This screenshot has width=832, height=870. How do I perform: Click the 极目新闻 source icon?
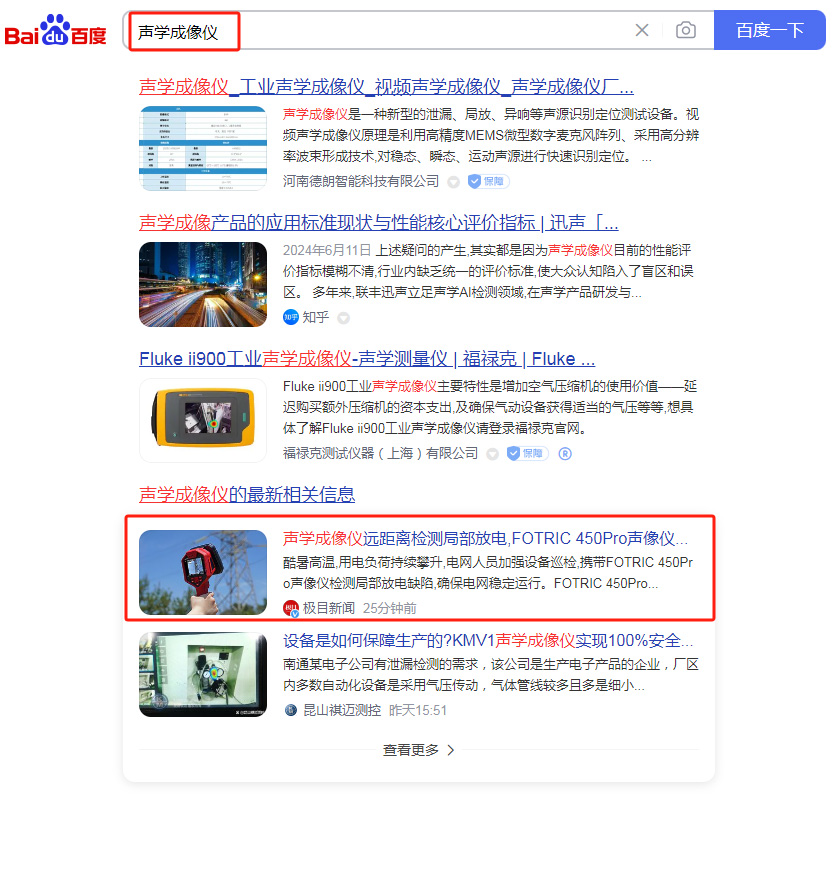[291, 608]
